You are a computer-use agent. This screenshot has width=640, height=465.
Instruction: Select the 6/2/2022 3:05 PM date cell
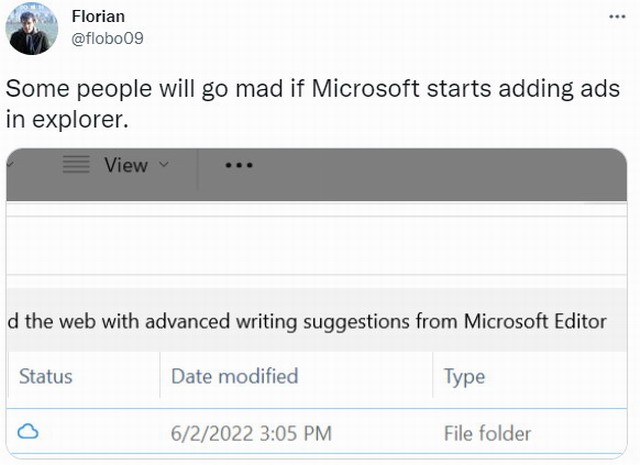pyautogui.click(x=250, y=433)
